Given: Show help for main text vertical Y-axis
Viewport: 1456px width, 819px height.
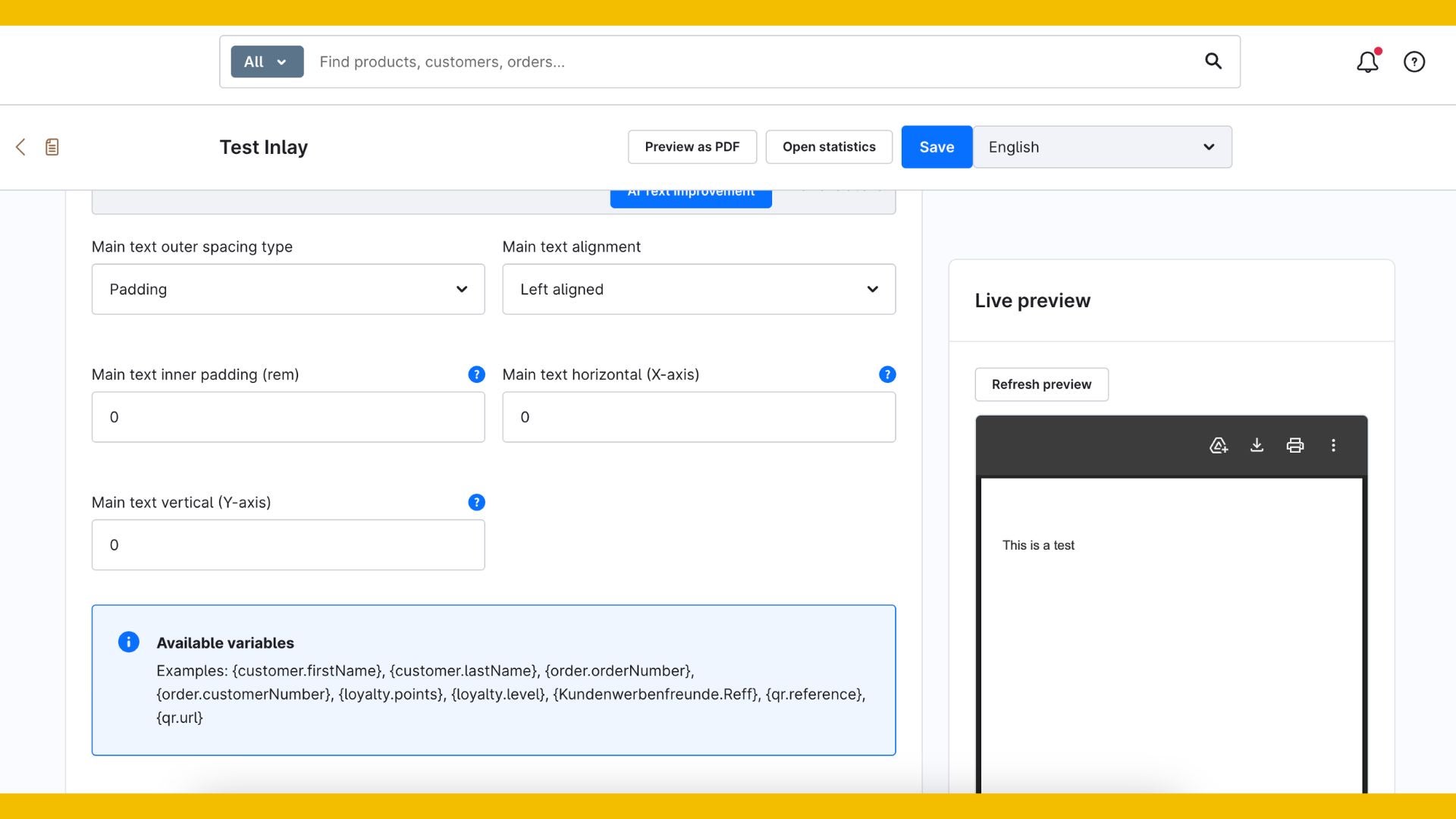Looking at the screenshot, I should [x=476, y=502].
